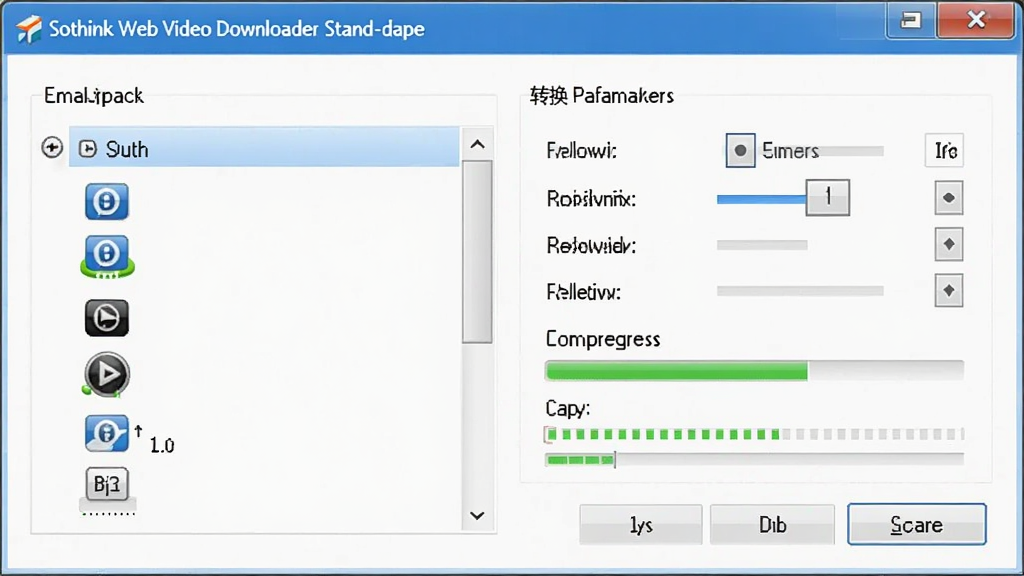The image size is (1024, 576).
Task: Click the 1ys button
Action: coord(641,524)
